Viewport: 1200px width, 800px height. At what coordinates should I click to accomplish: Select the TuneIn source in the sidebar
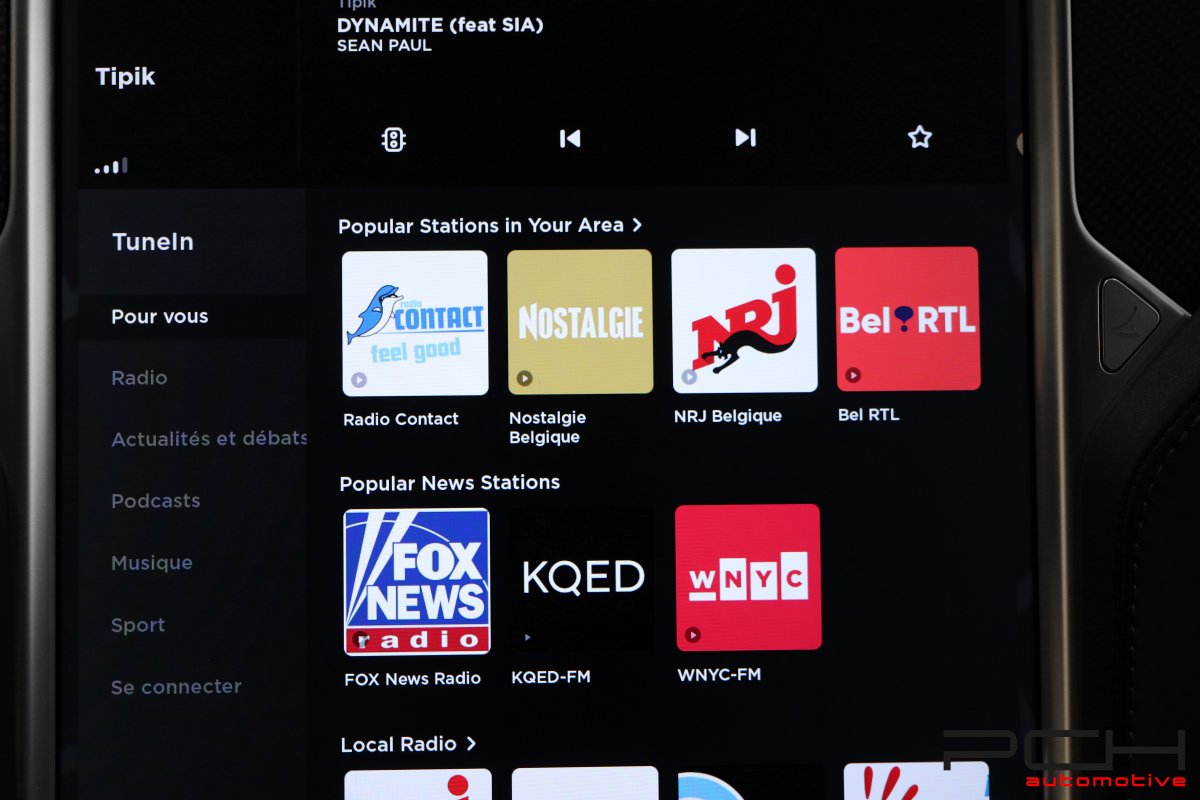click(153, 242)
